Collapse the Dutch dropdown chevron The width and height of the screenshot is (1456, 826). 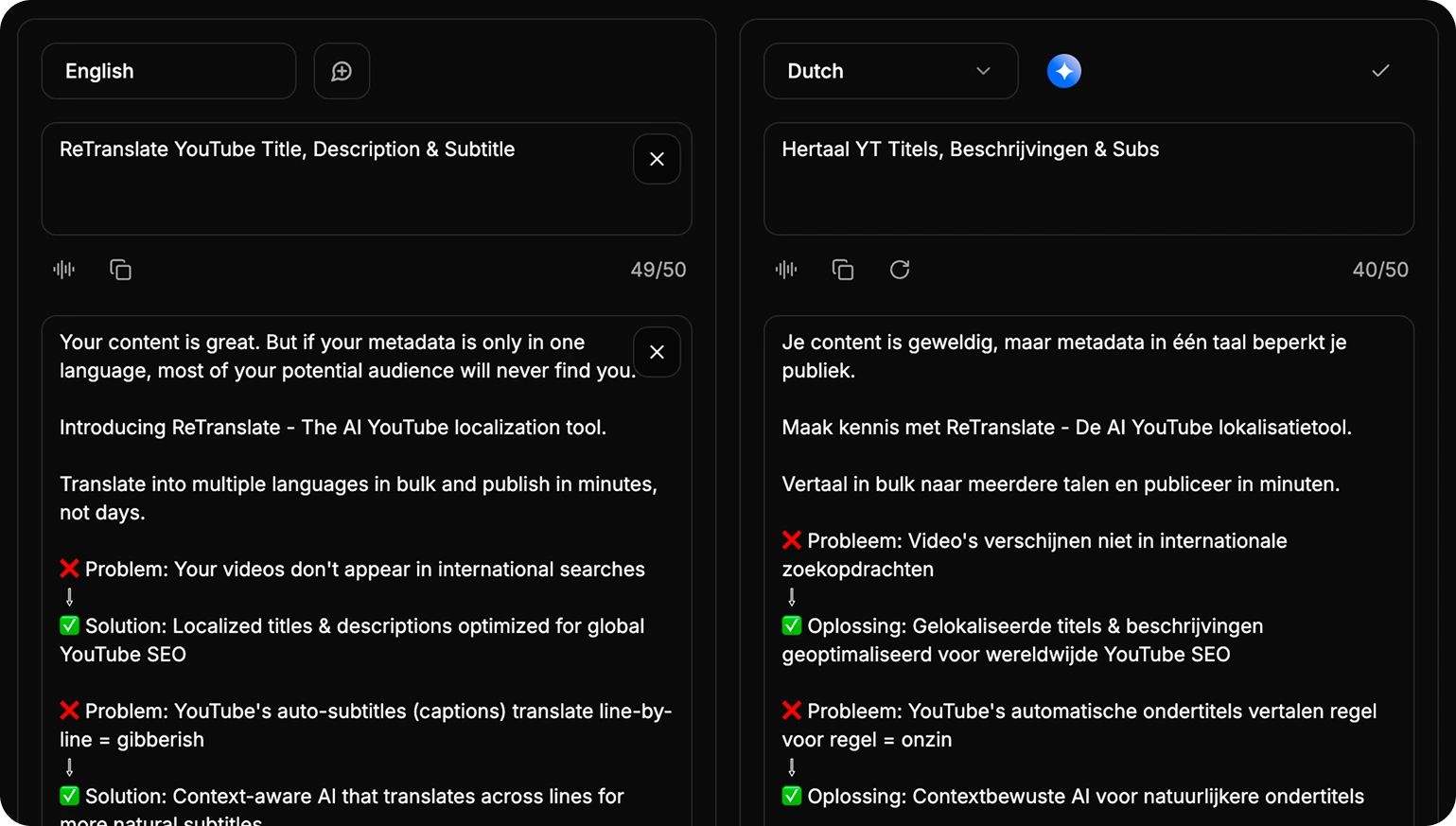coord(983,70)
